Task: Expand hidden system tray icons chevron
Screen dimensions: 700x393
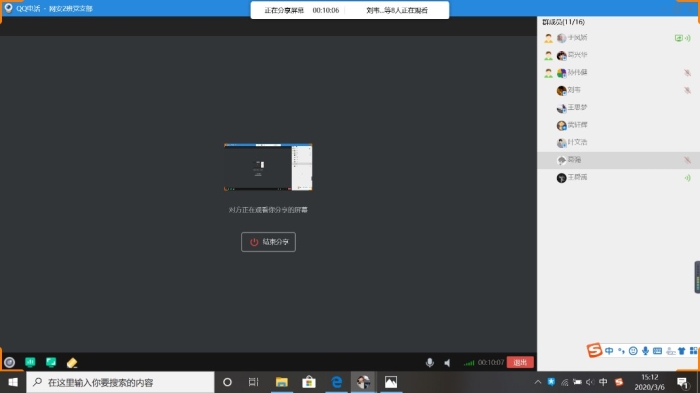Action: pos(538,382)
